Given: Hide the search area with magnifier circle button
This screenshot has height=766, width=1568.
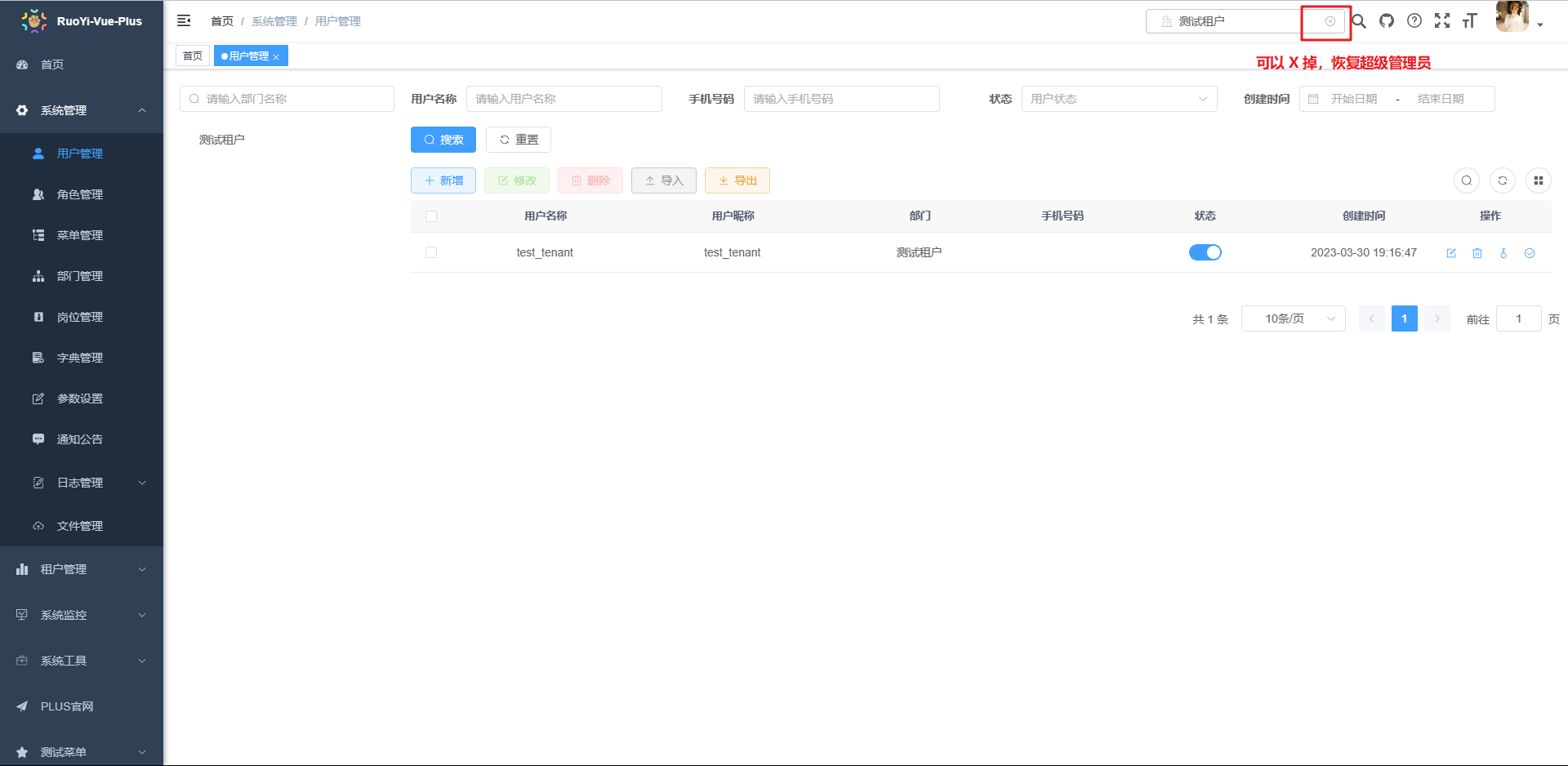Looking at the screenshot, I should click(1467, 180).
